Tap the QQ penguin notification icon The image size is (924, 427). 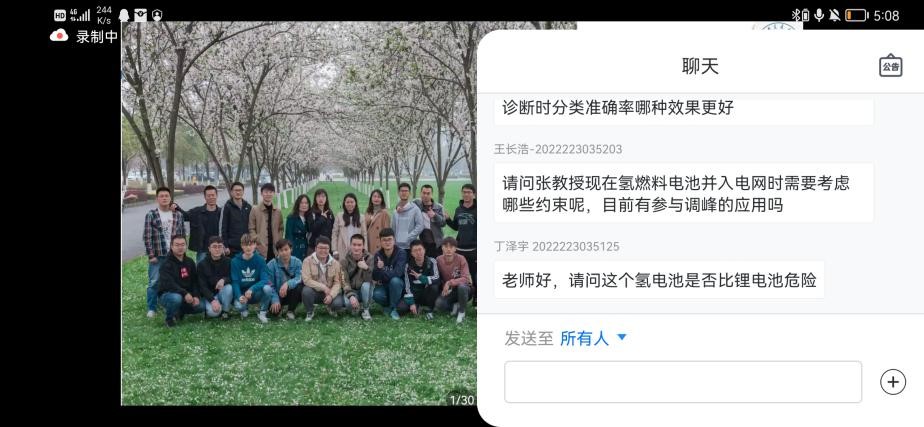[124, 15]
